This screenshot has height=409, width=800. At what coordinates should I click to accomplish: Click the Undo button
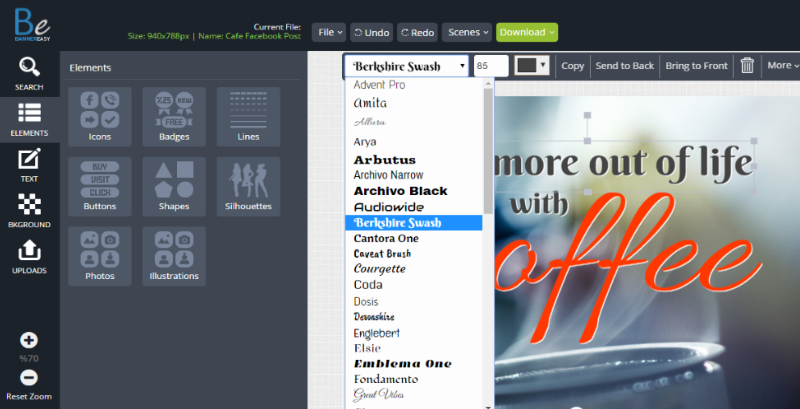(x=371, y=32)
